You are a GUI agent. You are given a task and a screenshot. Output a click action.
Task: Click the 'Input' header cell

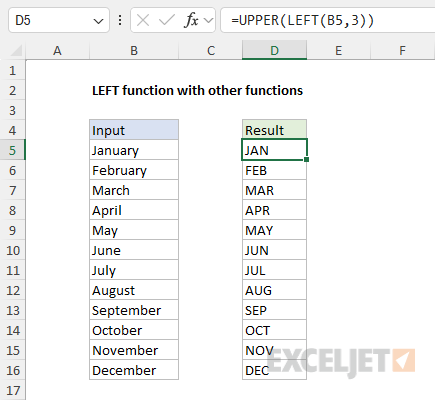coord(134,130)
